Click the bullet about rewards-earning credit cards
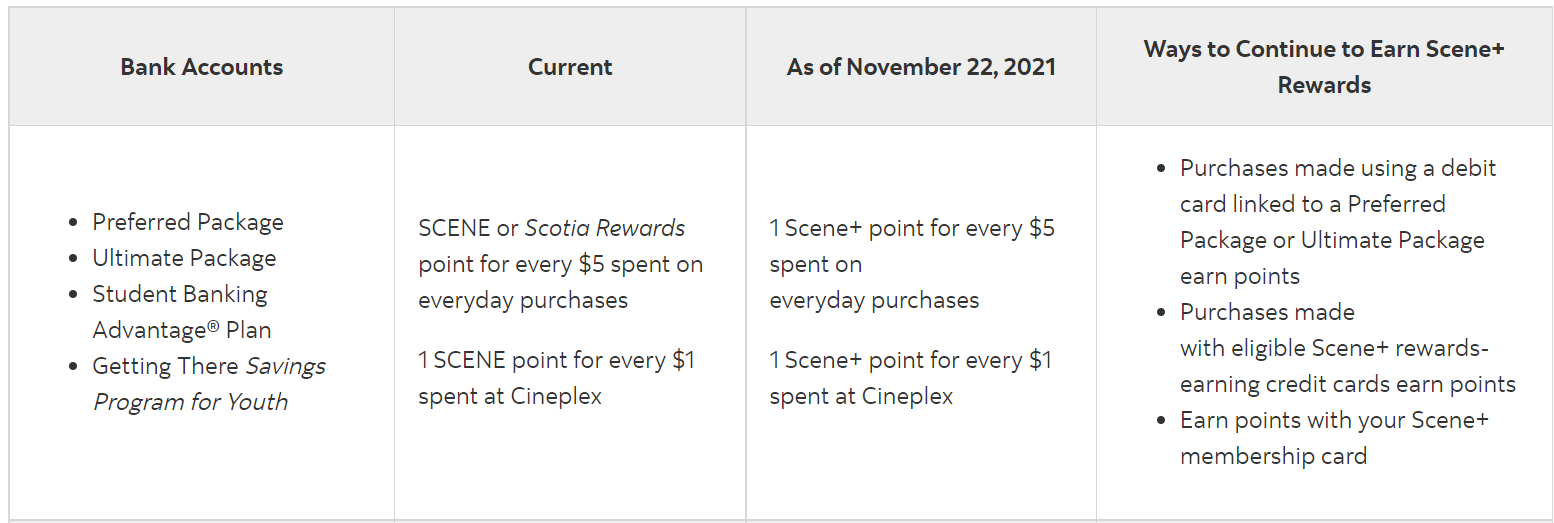The image size is (1554, 523). pos(1347,348)
